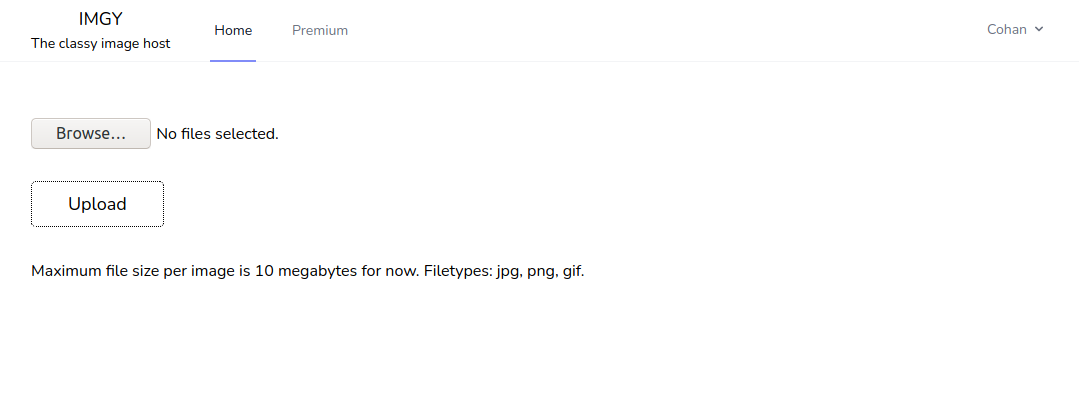
Task: Click the file input field area
Action: (x=155, y=134)
